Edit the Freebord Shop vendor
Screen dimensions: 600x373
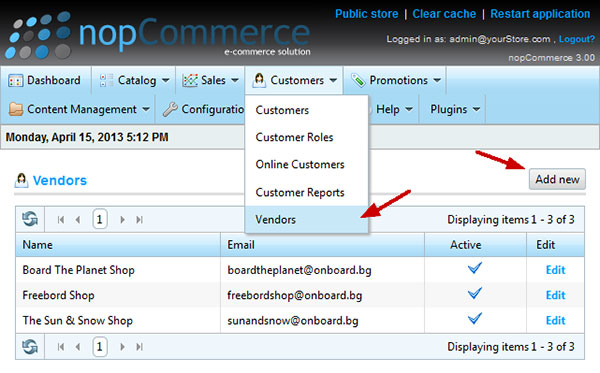[x=555, y=295]
